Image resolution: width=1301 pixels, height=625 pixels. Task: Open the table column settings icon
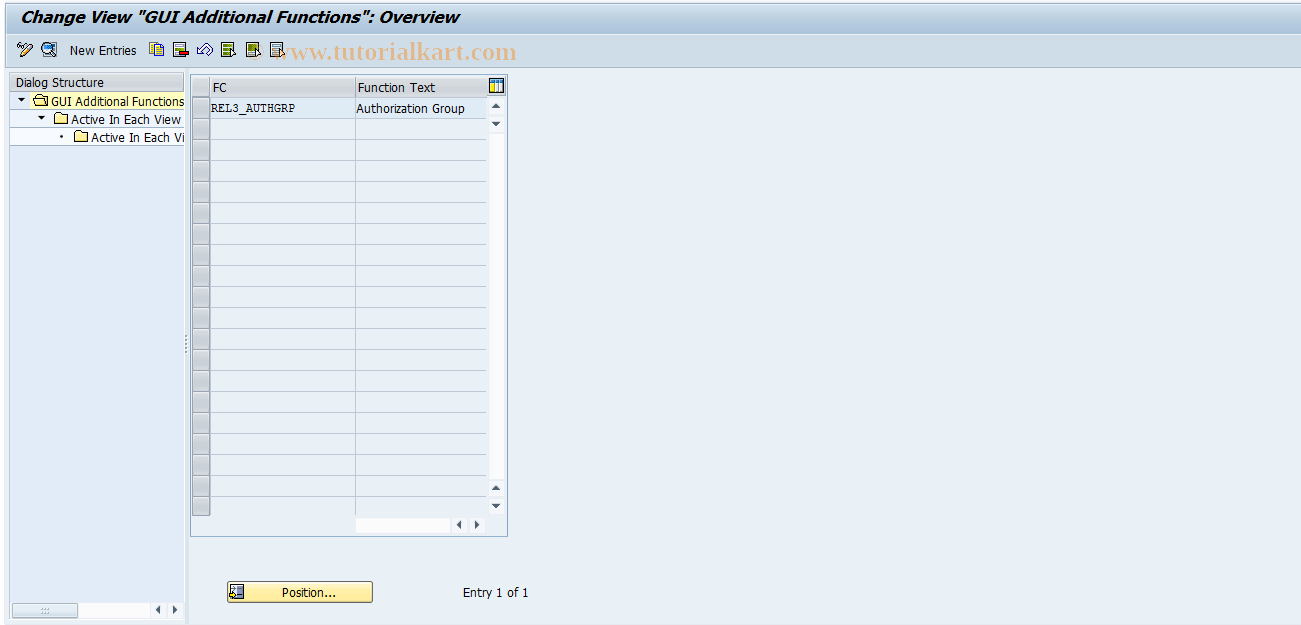pos(496,86)
